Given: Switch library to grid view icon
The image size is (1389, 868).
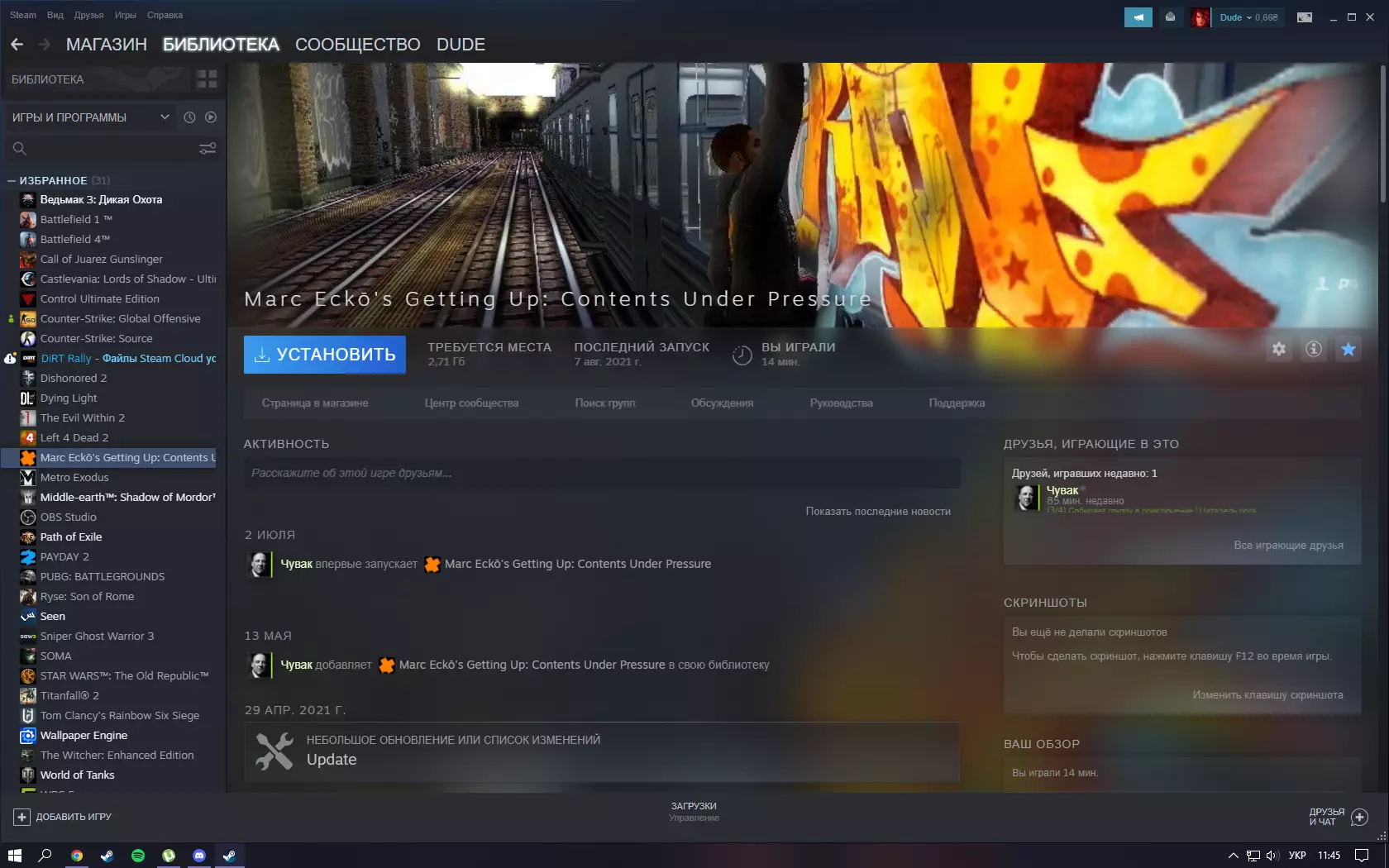Looking at the screenshot, I should click(207, 79).
